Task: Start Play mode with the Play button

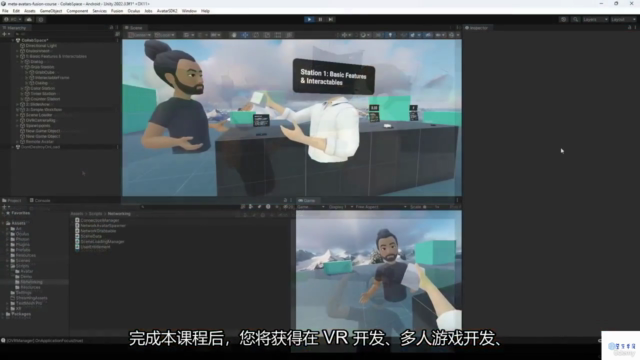Action: [x=309, y=19]
